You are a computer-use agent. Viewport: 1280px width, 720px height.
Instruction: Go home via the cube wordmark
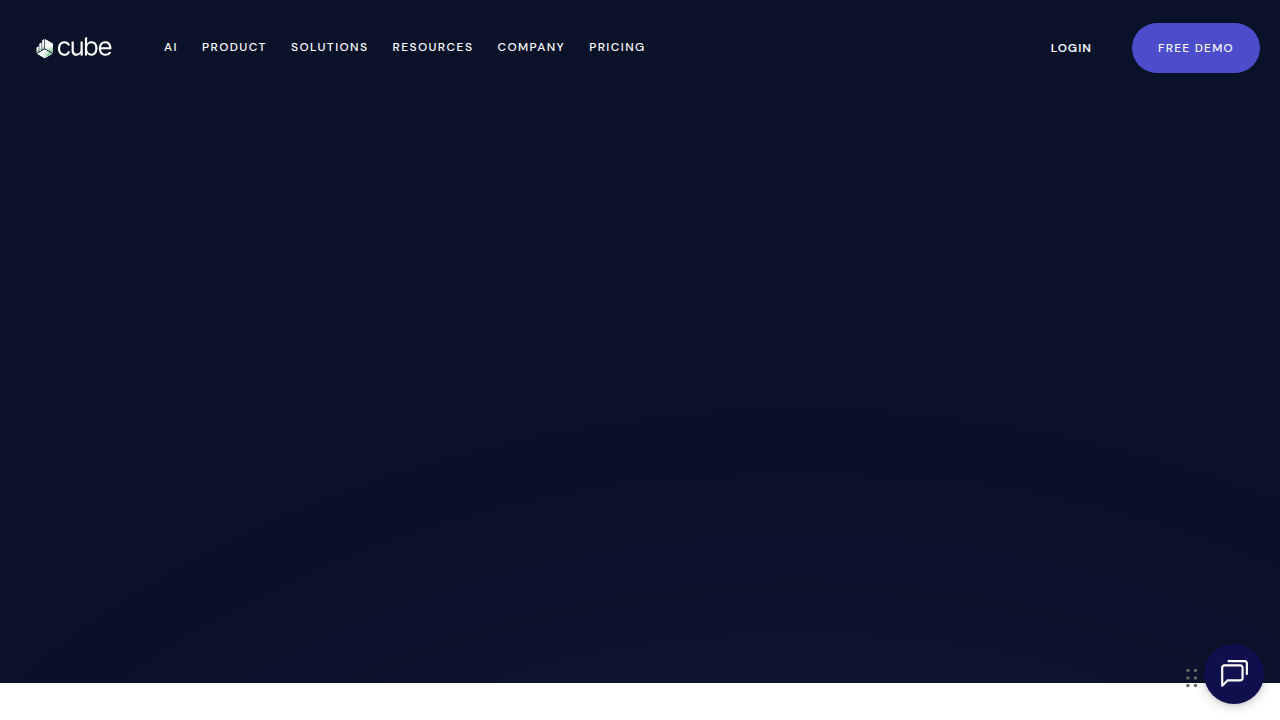tap(85, 47)
